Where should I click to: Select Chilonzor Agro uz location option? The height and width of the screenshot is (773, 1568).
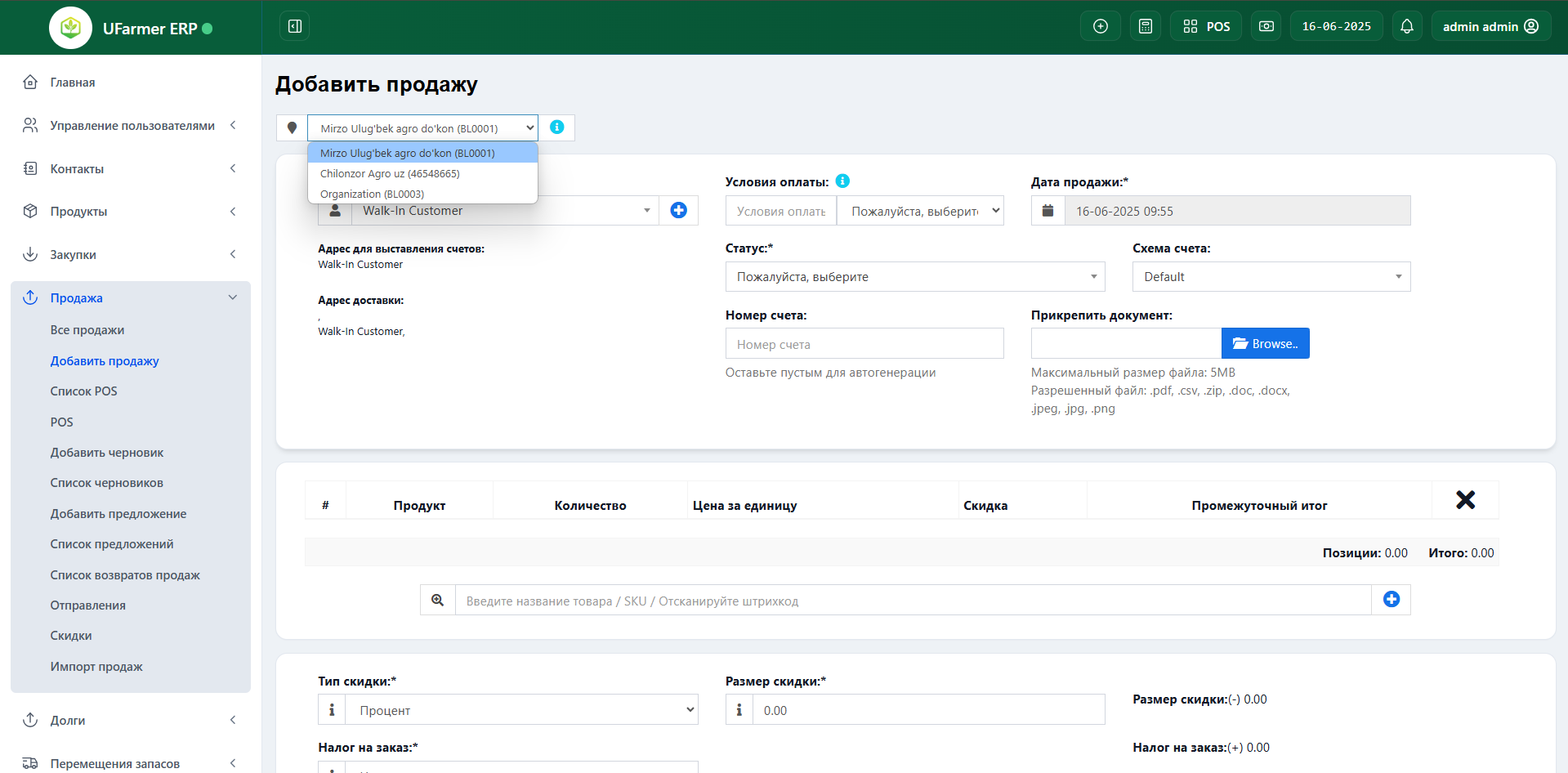(390, 174)
